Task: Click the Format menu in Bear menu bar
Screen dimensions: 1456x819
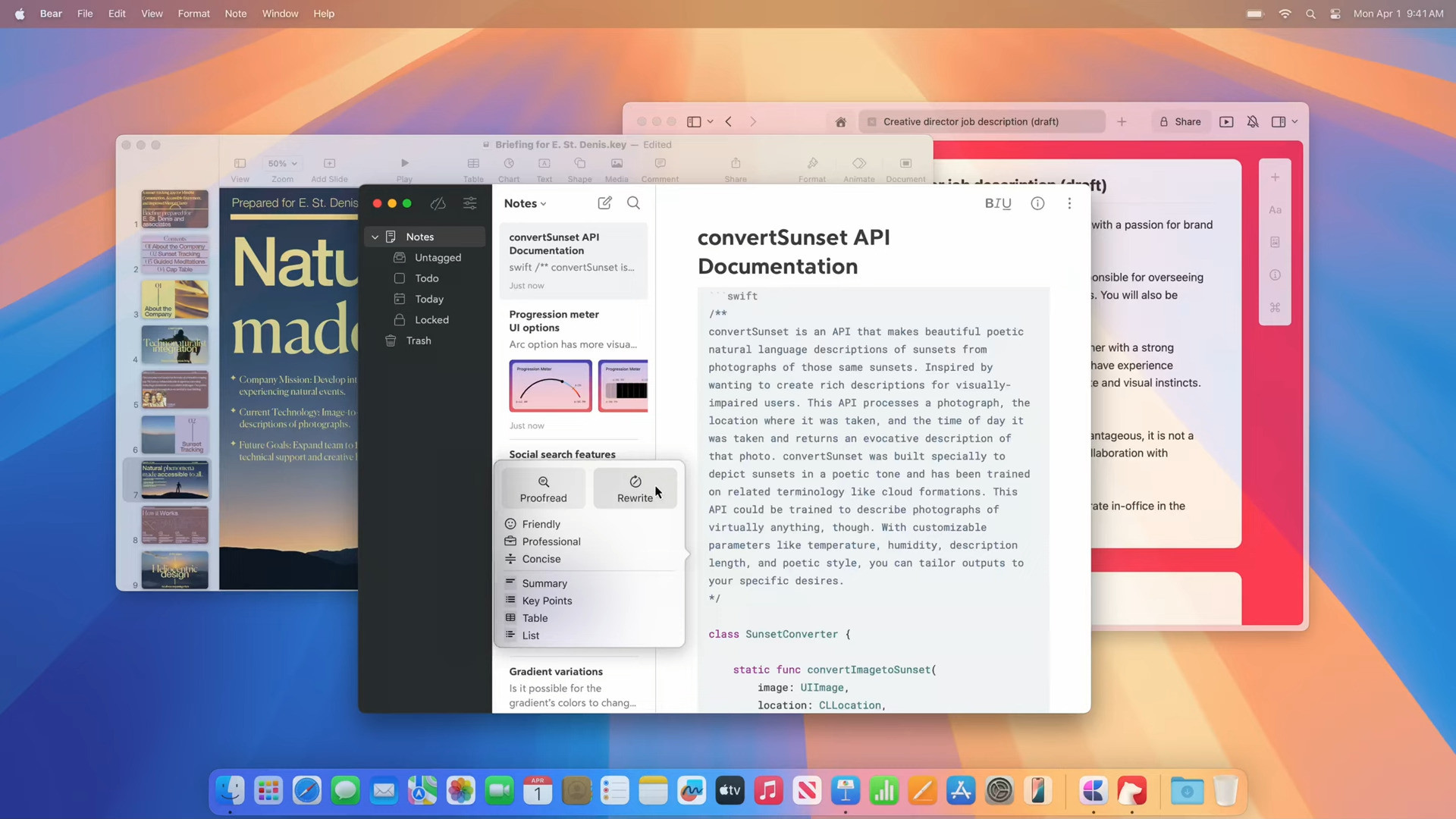Action: (194, 13)
